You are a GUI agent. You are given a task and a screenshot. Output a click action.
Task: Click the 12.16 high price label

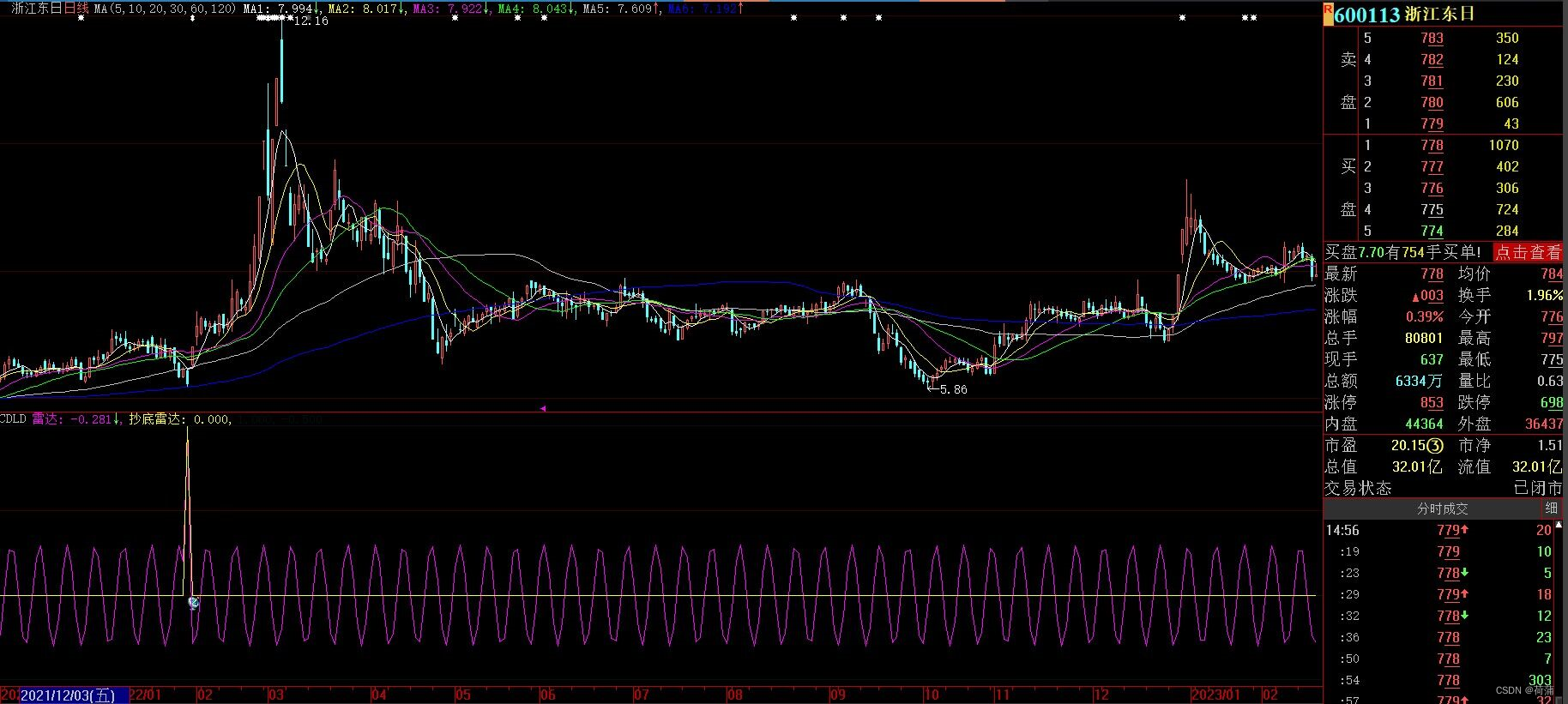coord(311,21)
